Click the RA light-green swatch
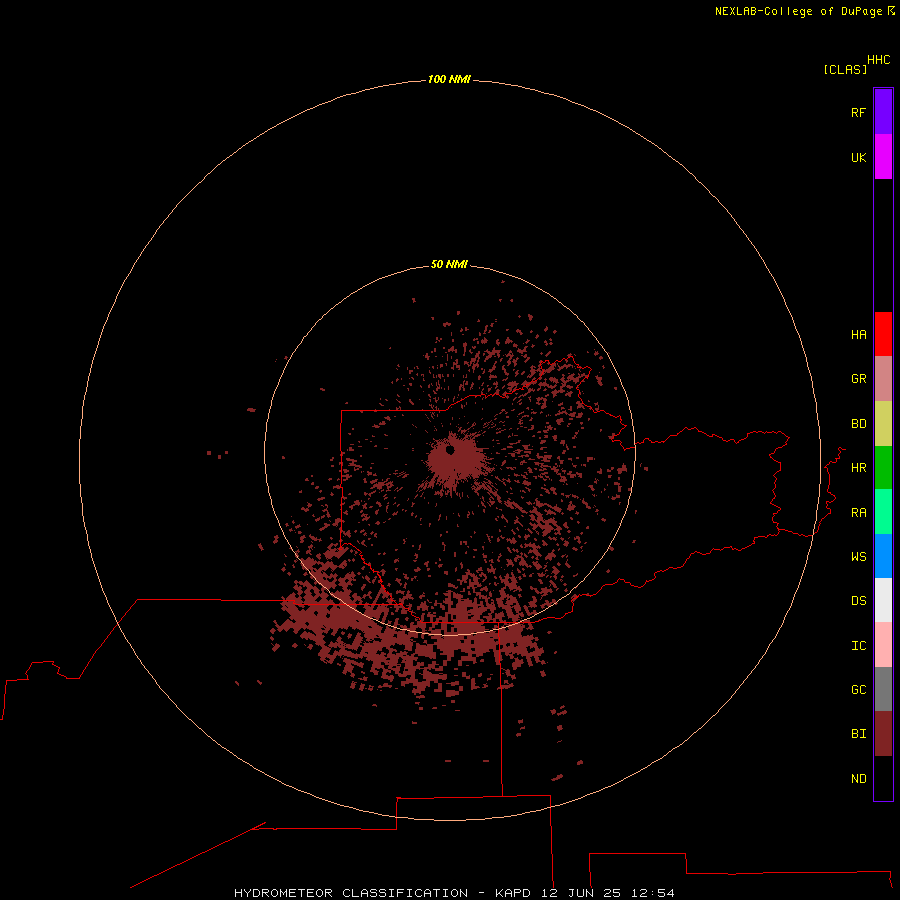900x900 pixels. (883, 512)
